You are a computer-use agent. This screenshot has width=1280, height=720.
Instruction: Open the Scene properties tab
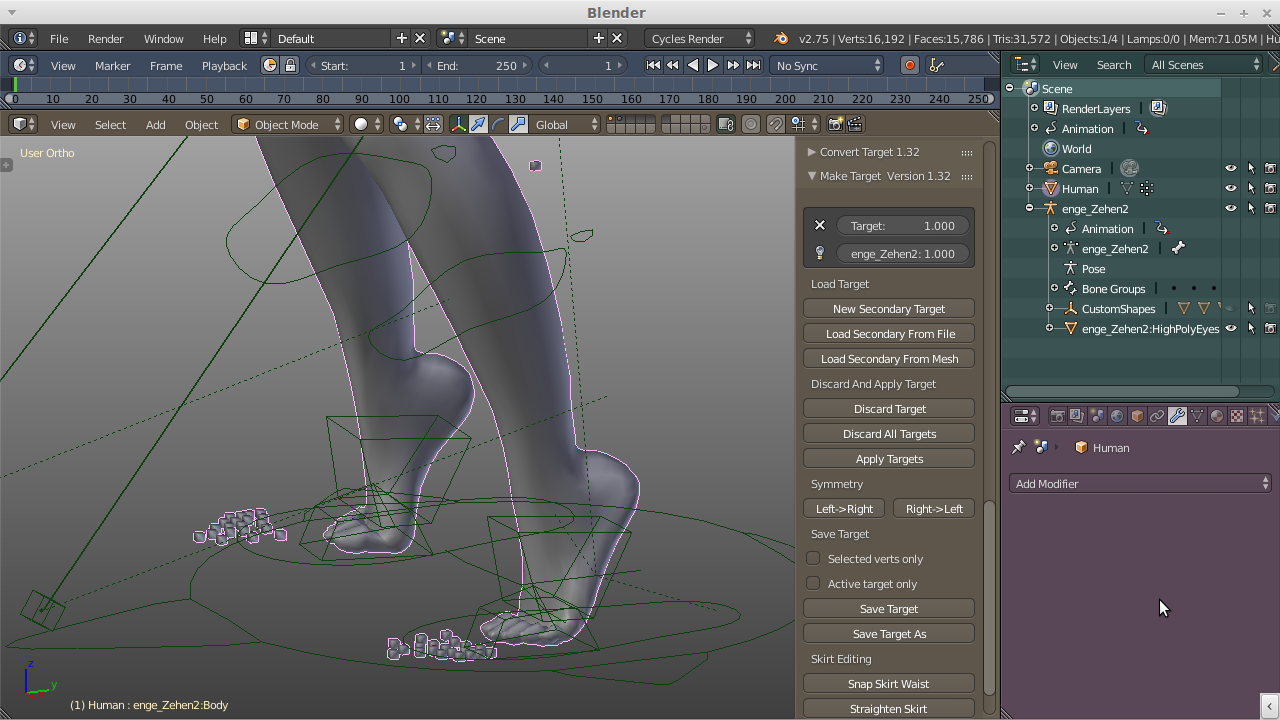pyautogui.click(x=1097, y=416)
